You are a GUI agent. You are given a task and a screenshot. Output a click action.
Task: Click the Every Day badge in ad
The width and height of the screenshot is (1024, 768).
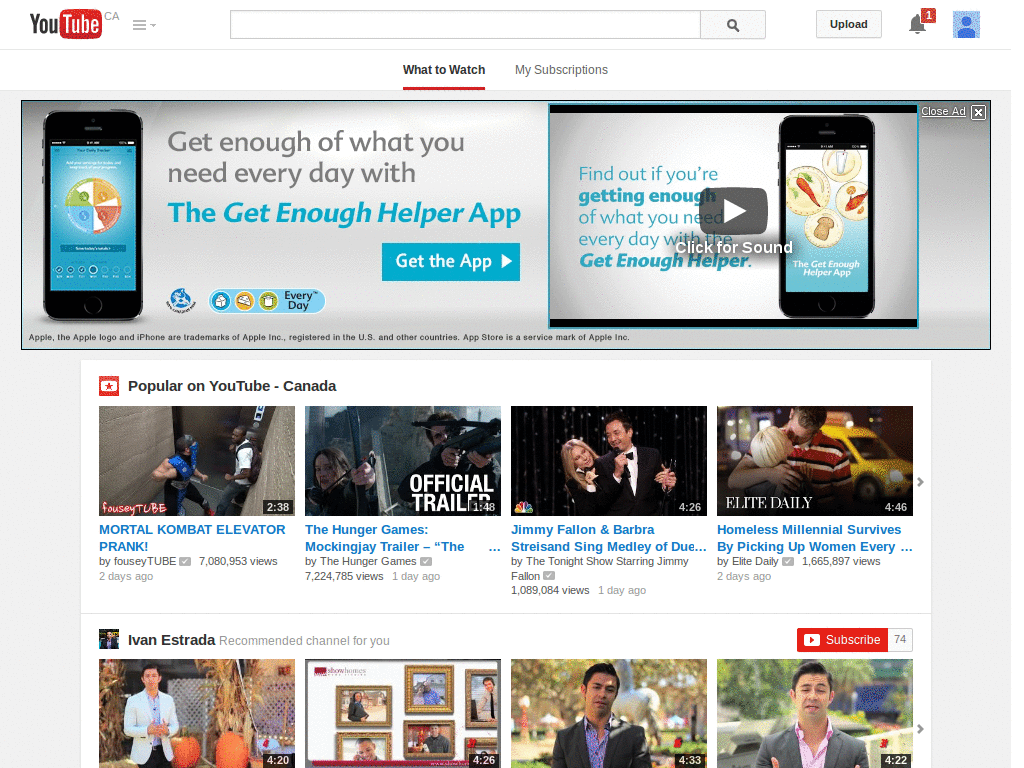267,301
